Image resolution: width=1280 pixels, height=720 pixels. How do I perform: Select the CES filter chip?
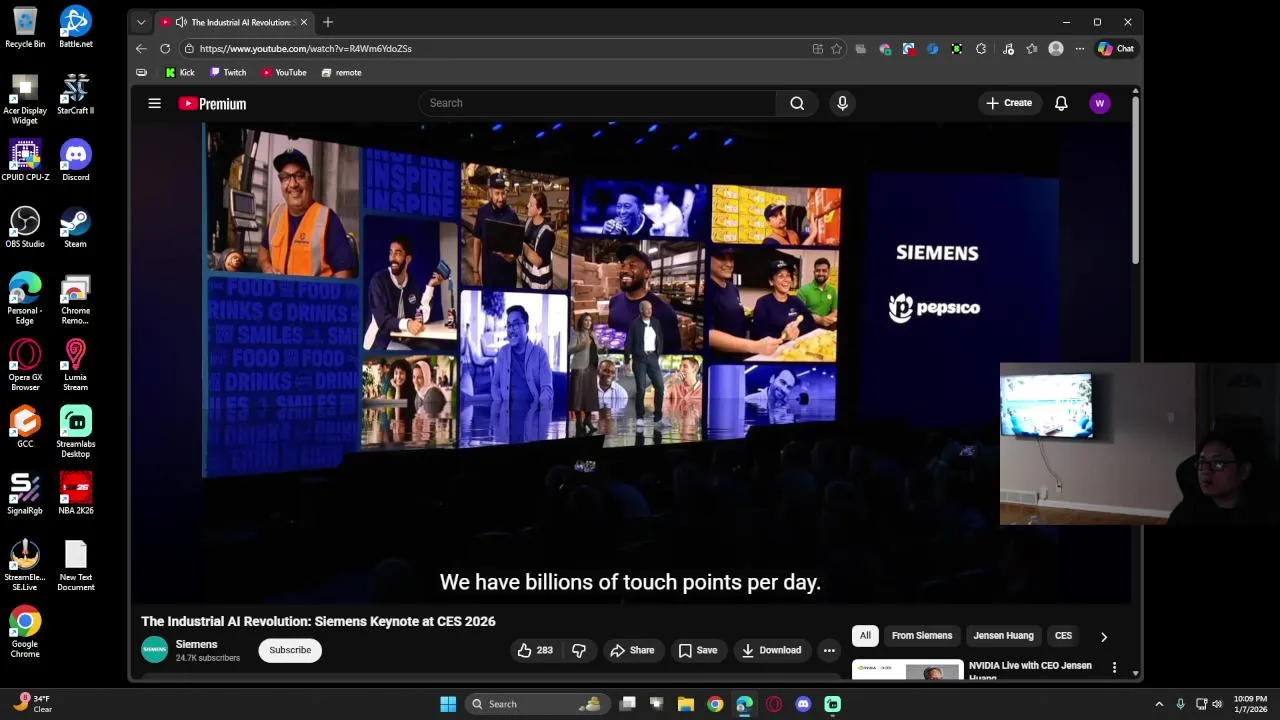[x=1063, y=636]
